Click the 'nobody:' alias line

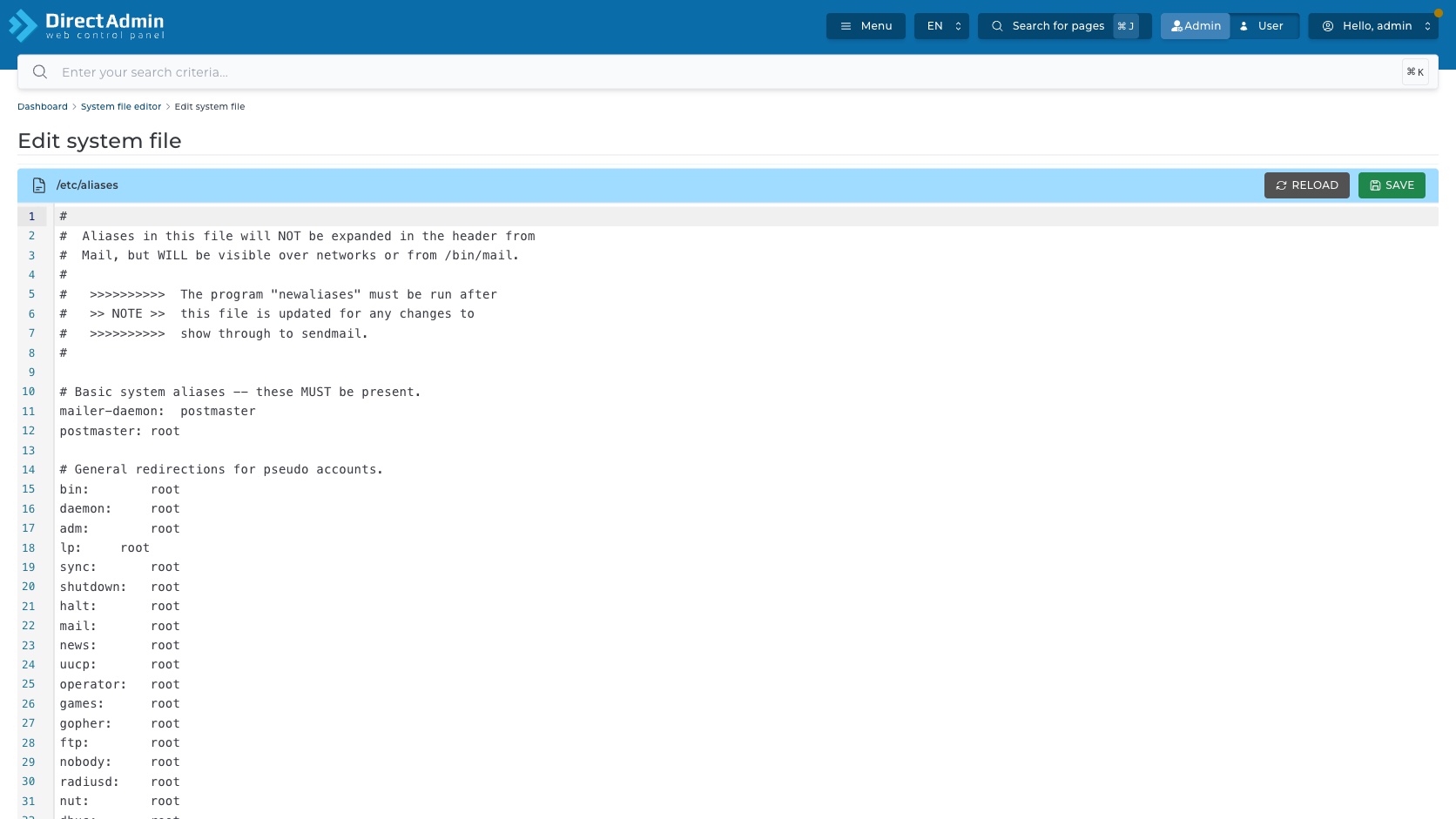pyautogui.click(x=119, y=762)
